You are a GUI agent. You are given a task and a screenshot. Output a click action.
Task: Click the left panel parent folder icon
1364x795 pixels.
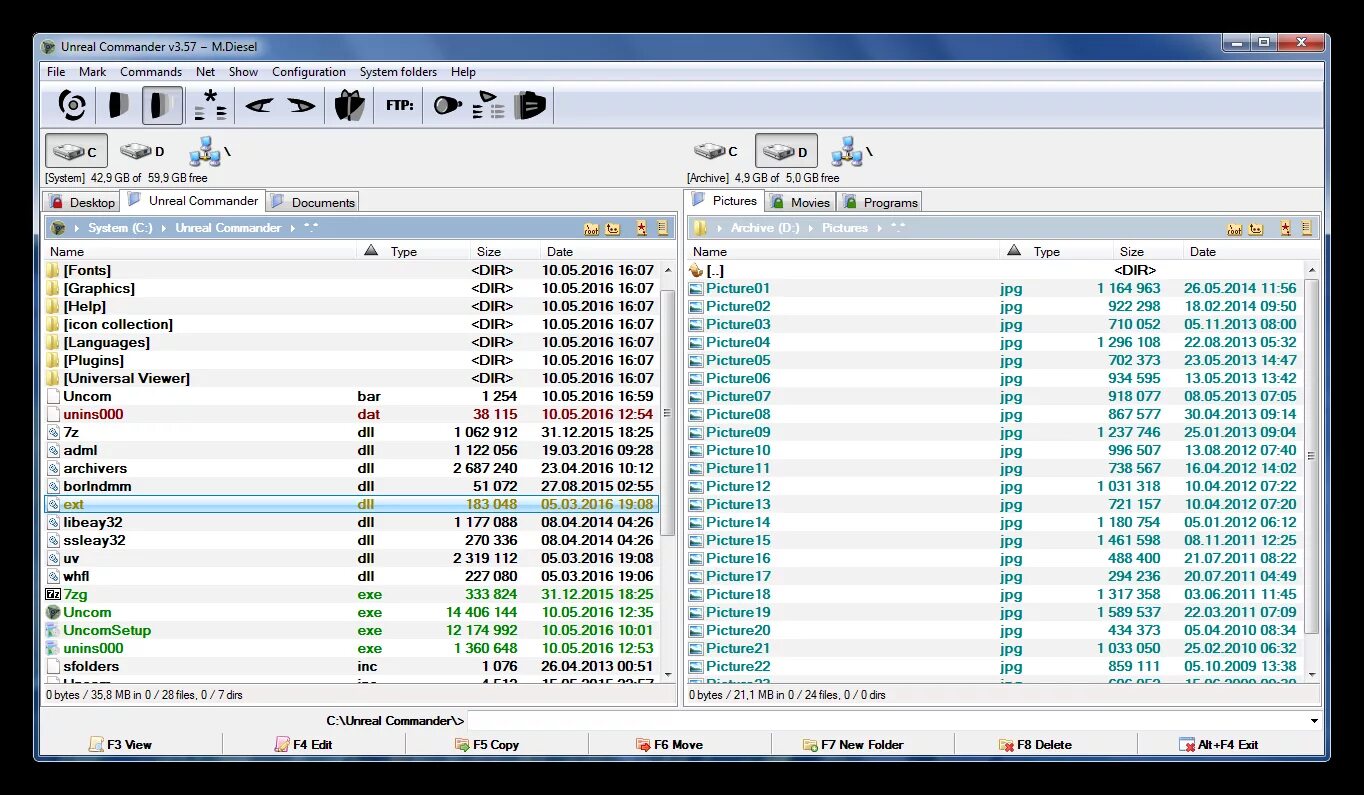[x=612, y=228]
